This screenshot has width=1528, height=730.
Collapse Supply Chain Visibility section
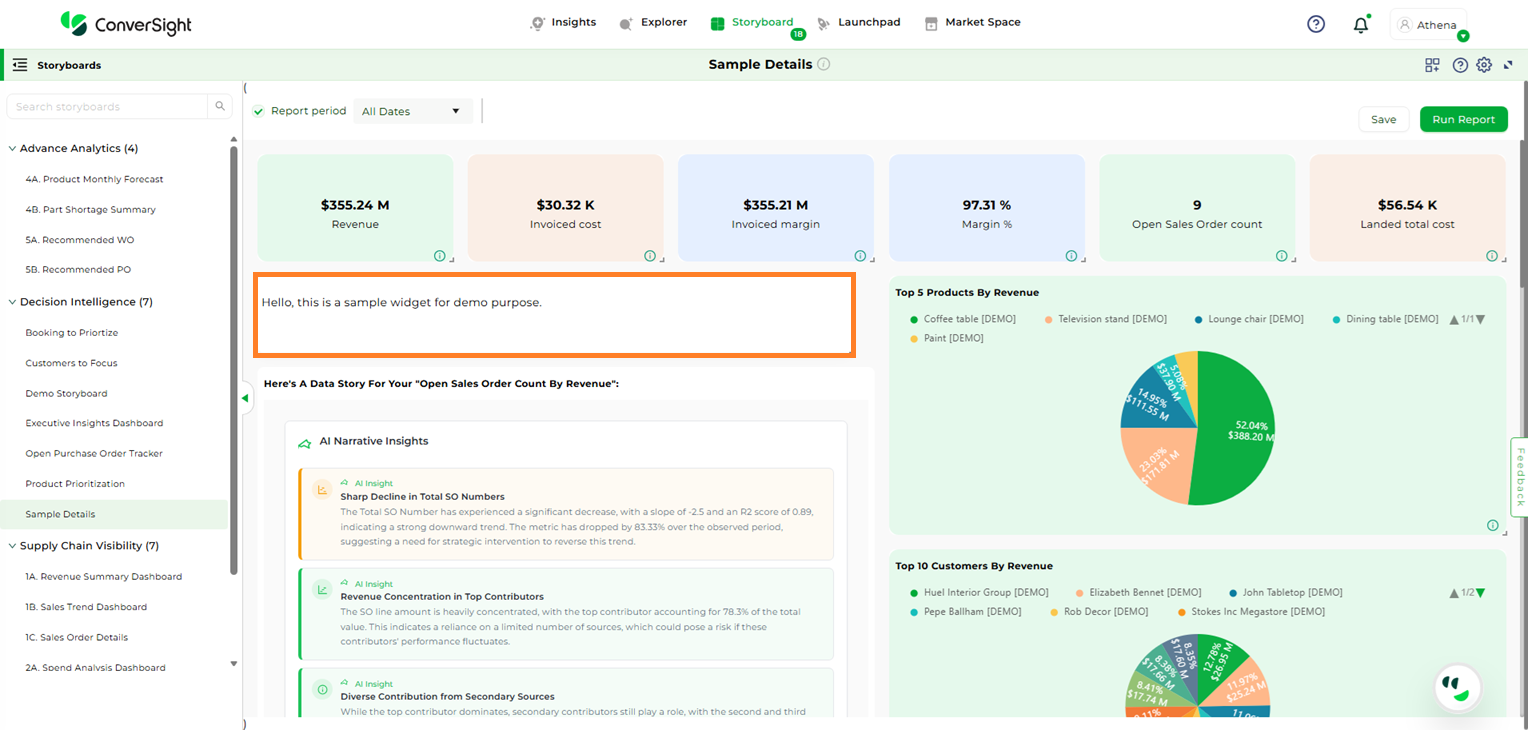click(13, 546)
